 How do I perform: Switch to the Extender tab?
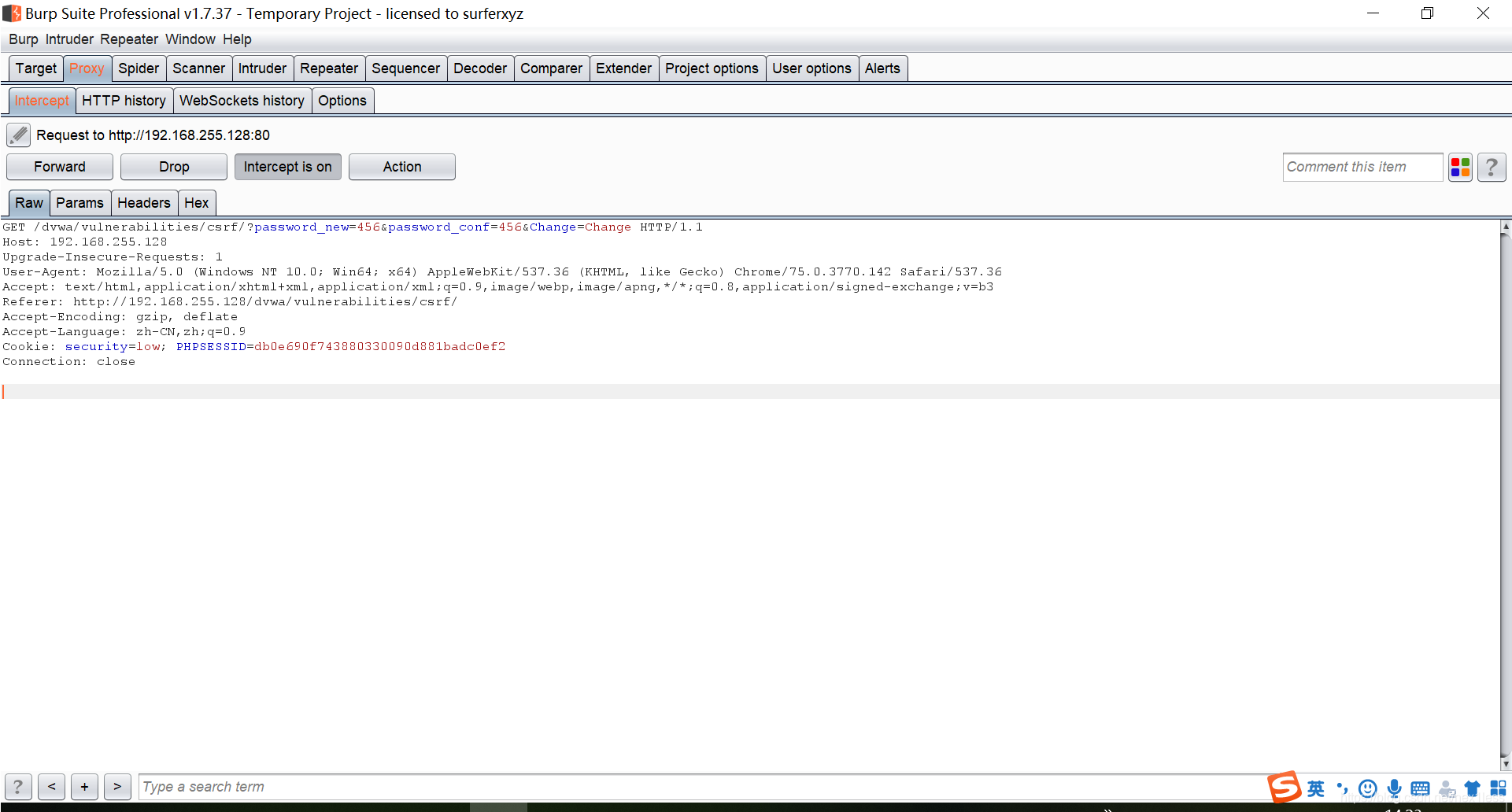coord(624,68)
